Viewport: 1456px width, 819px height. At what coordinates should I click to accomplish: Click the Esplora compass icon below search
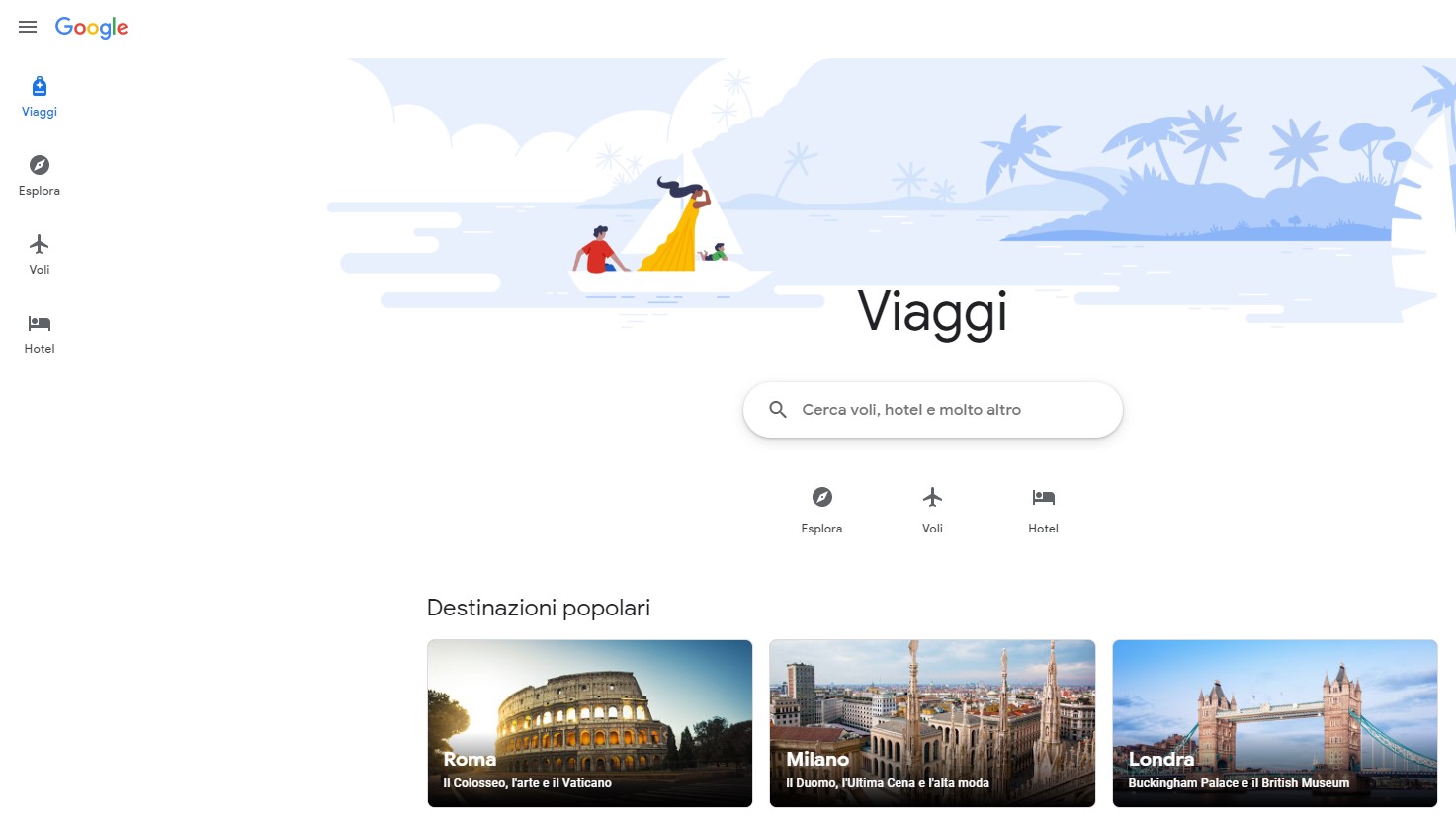tap(822, 497)
